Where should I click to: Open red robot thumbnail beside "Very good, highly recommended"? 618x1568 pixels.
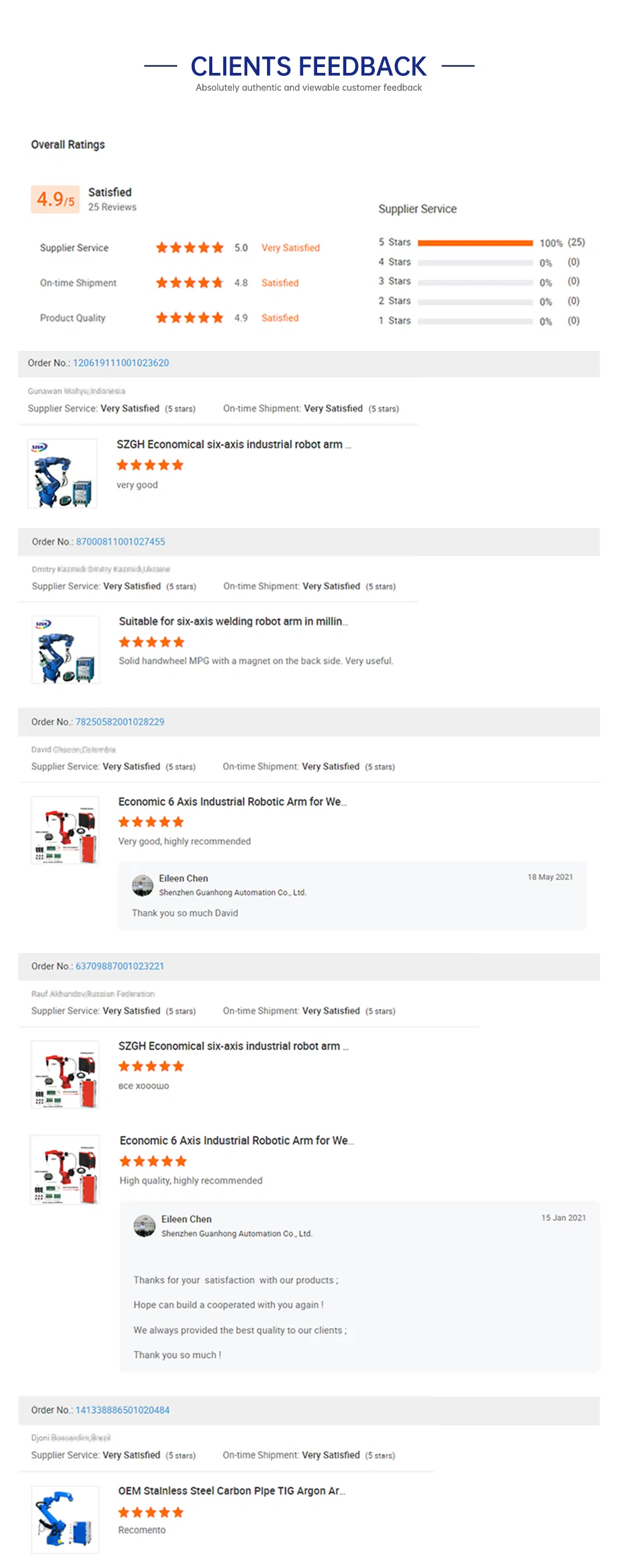(x=65, y=829)
